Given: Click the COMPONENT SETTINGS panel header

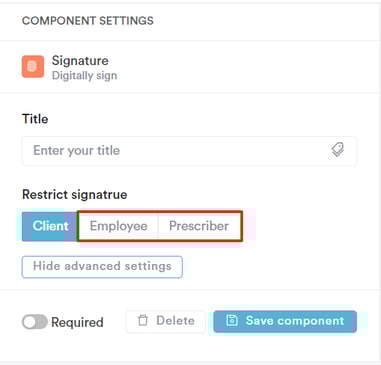Looking at the screenshot, I should [x=88, y=21].
